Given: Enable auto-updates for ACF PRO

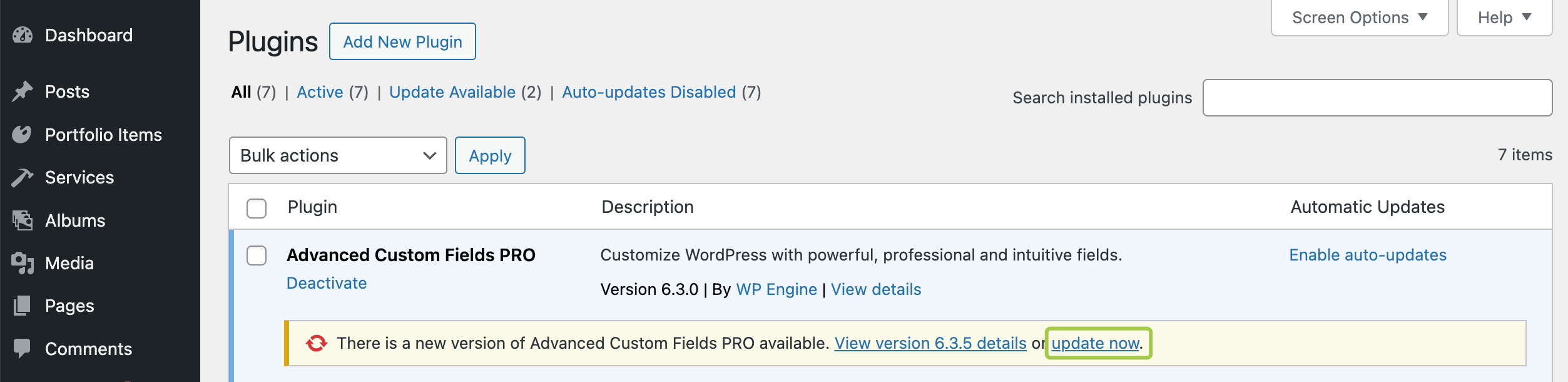Looking at the screenshot, I should point(1368,255).
